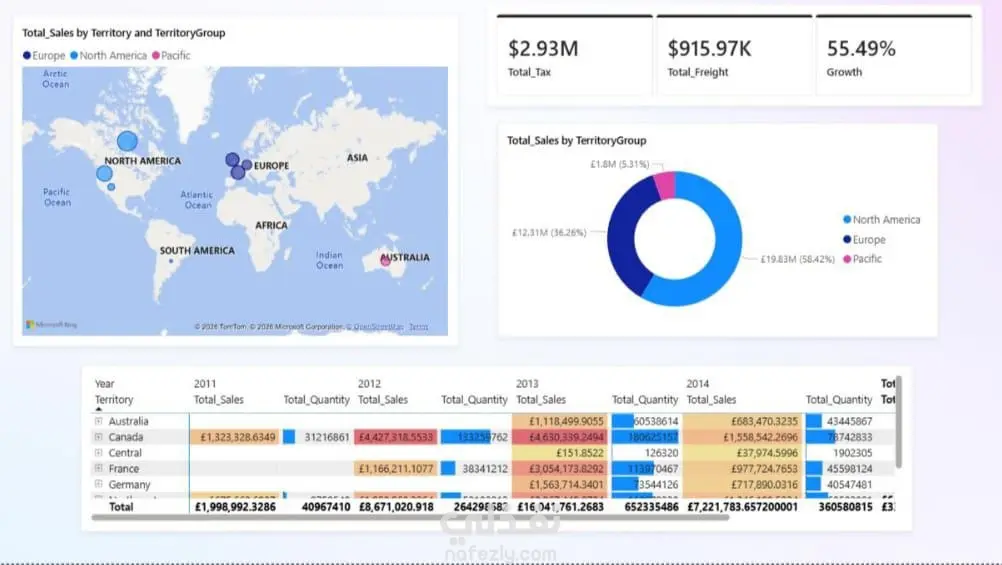The height and width of the screenshot is (565, 1002).
Task: Click Total_Quantity header under 2012
Action: [474, 399]
